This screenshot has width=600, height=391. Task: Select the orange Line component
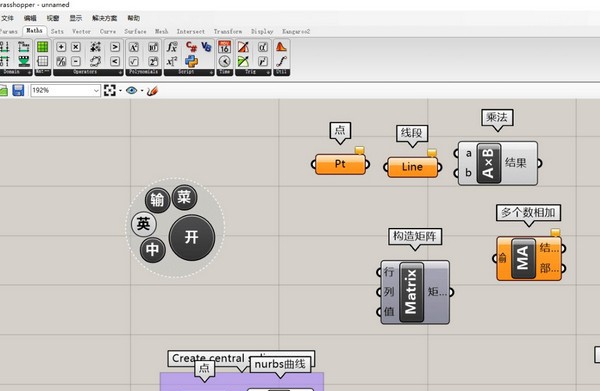coord(412,167)
